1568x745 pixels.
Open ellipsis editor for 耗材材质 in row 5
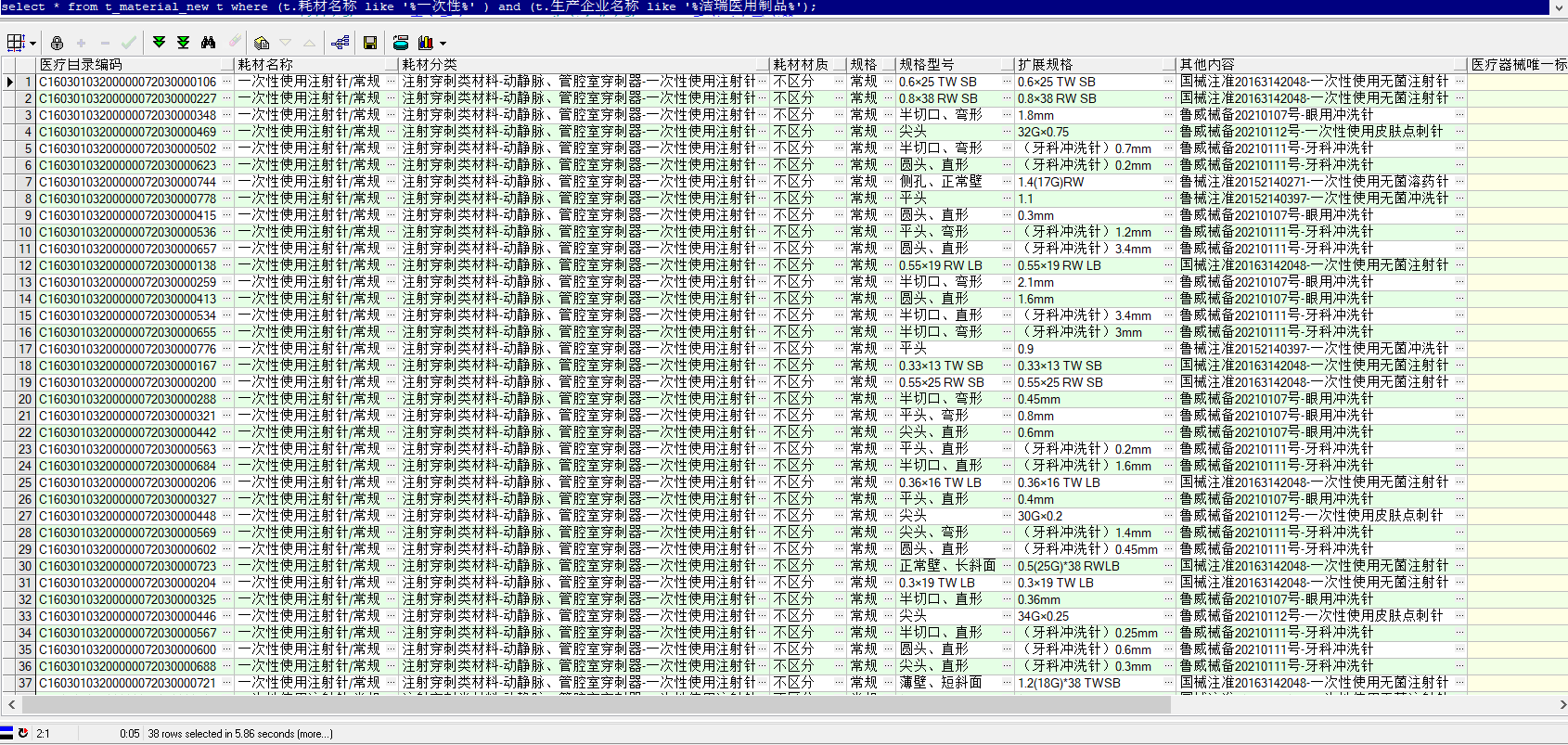839,148
